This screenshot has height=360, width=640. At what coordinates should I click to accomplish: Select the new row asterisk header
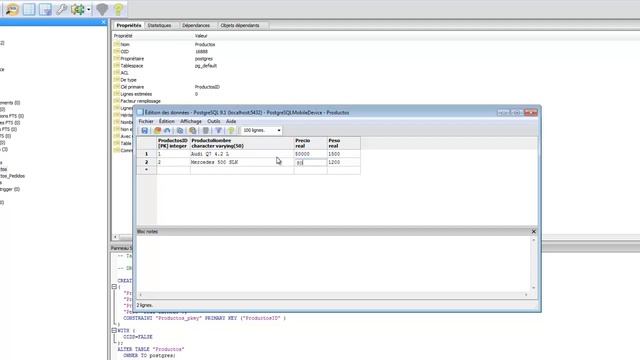point(147,170)
